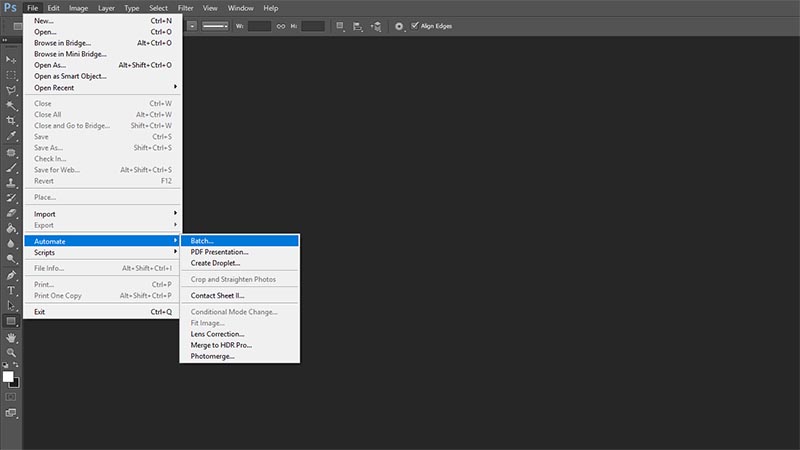Select the Lasso tool

11,90
